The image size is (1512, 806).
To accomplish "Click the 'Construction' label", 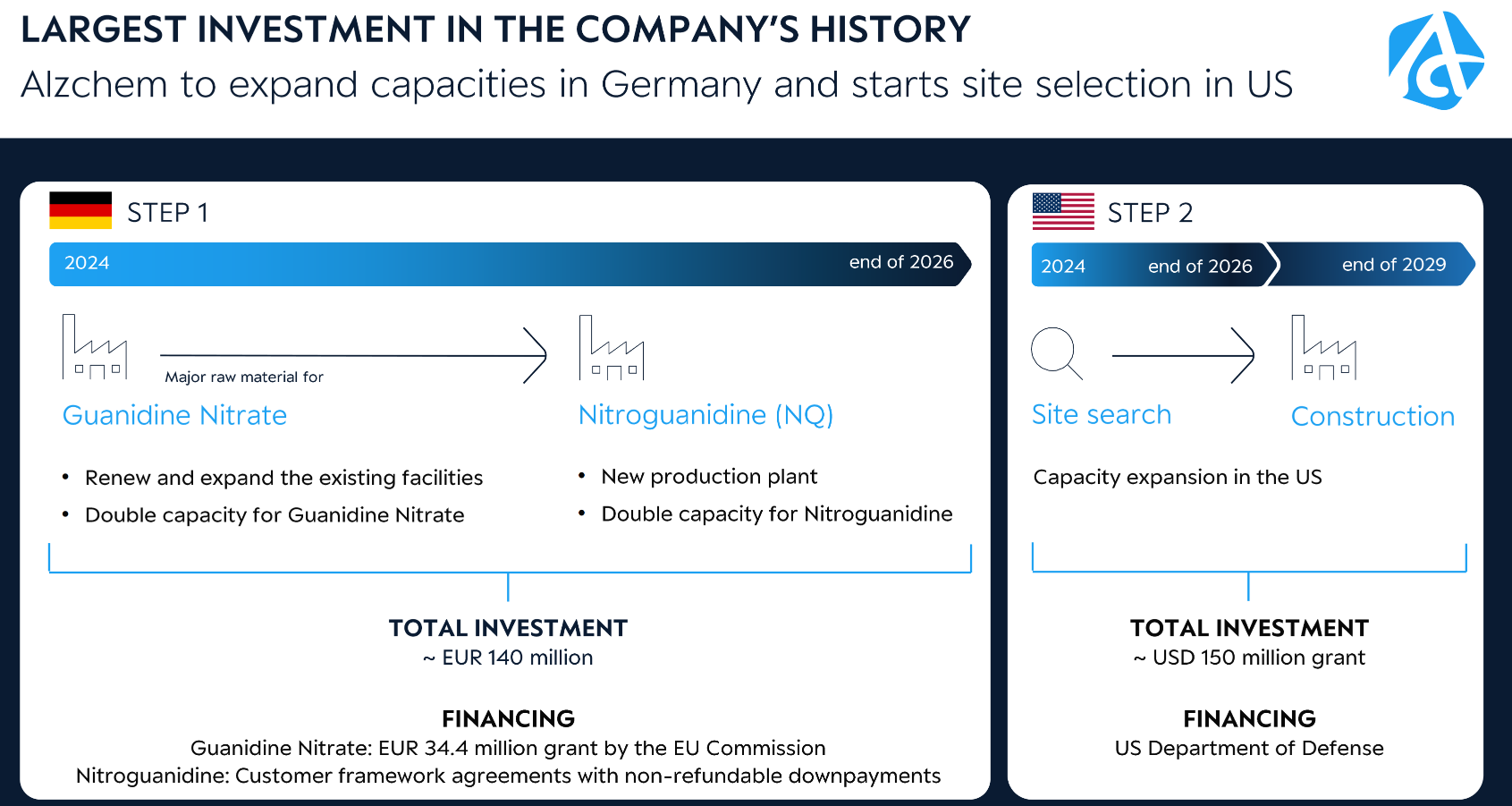I will (1373, 417).
